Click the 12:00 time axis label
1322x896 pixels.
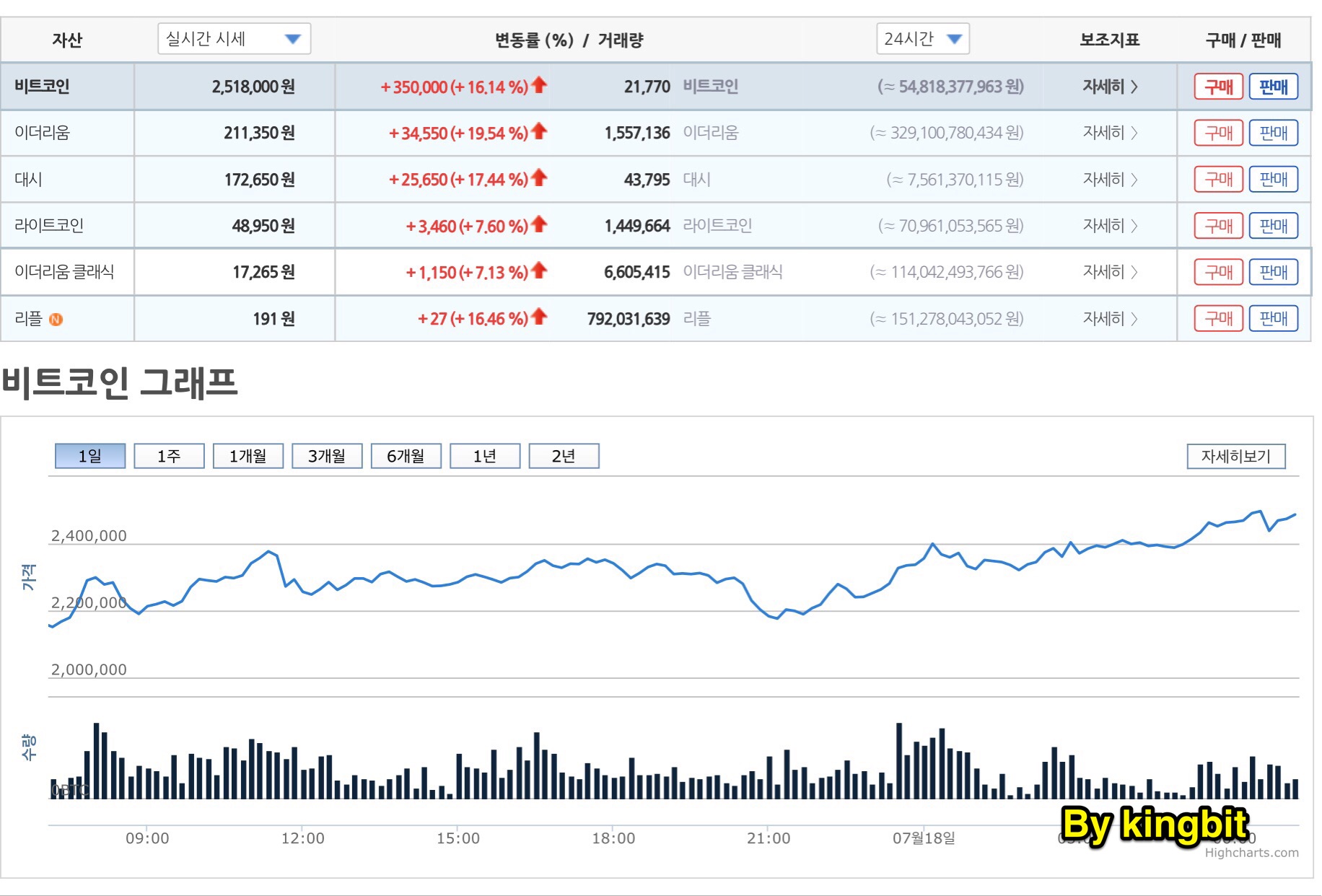(x=302, y=838)
